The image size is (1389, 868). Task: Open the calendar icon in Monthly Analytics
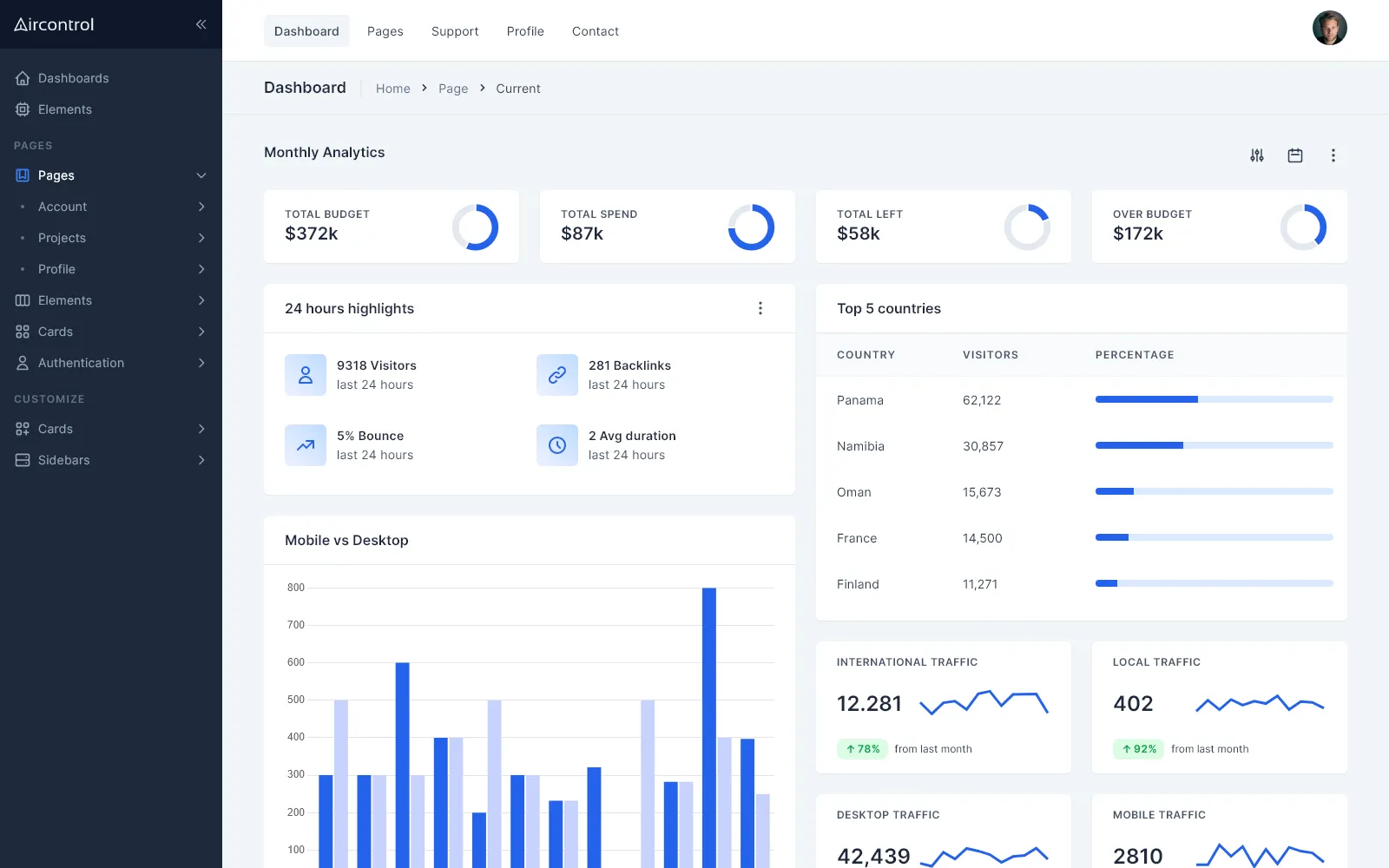pyautogui.click(x=1295, y=155)
